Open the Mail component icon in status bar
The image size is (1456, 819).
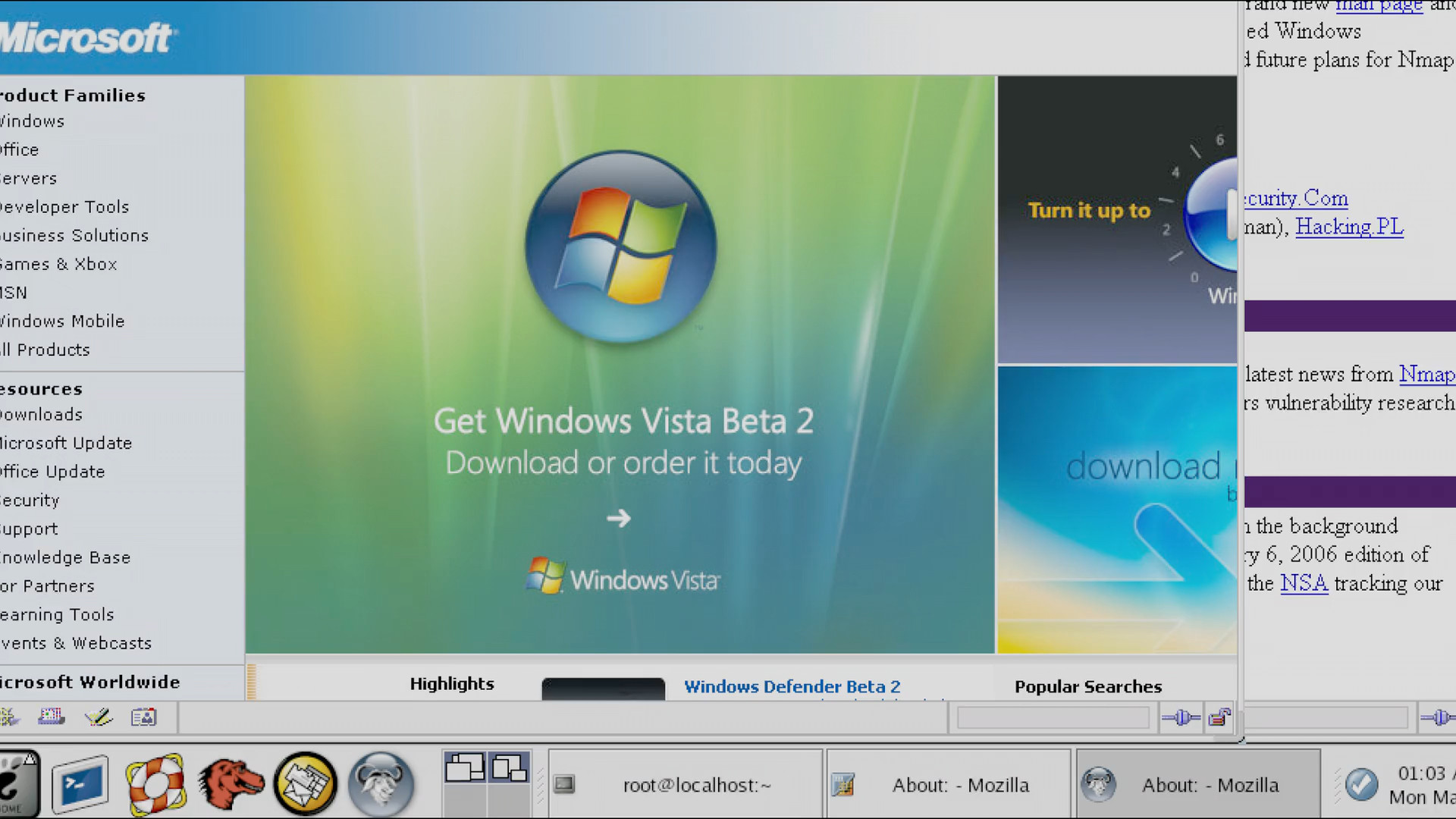[x=52, y=717]
